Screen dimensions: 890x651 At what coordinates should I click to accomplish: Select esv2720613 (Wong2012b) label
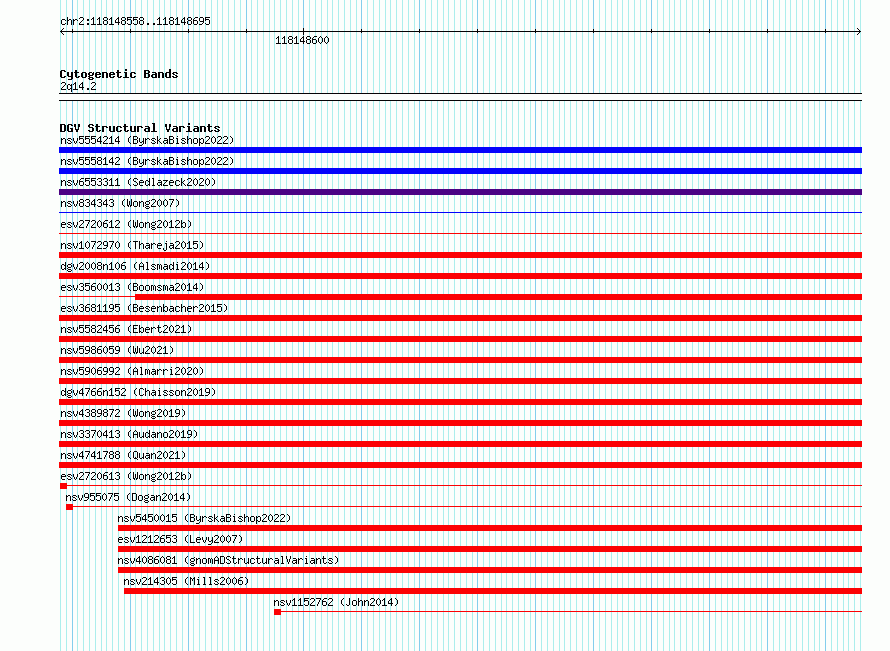click(126, 476)
